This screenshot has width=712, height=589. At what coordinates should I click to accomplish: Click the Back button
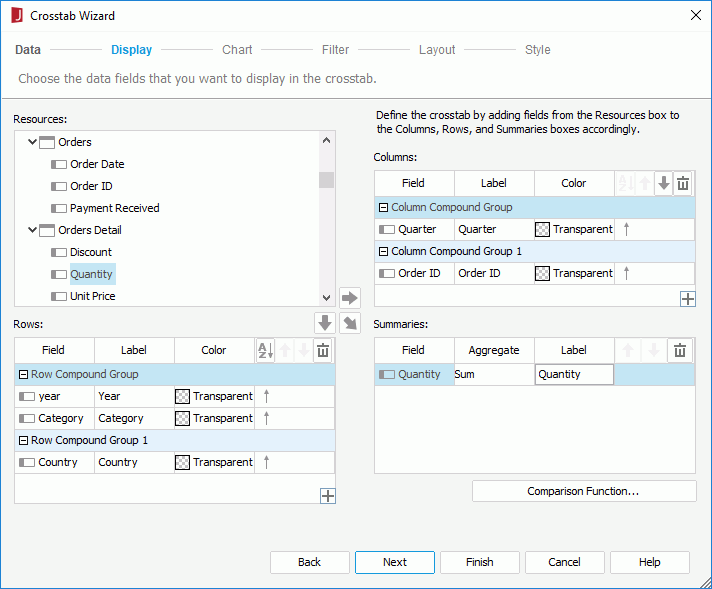coord(310,562)
